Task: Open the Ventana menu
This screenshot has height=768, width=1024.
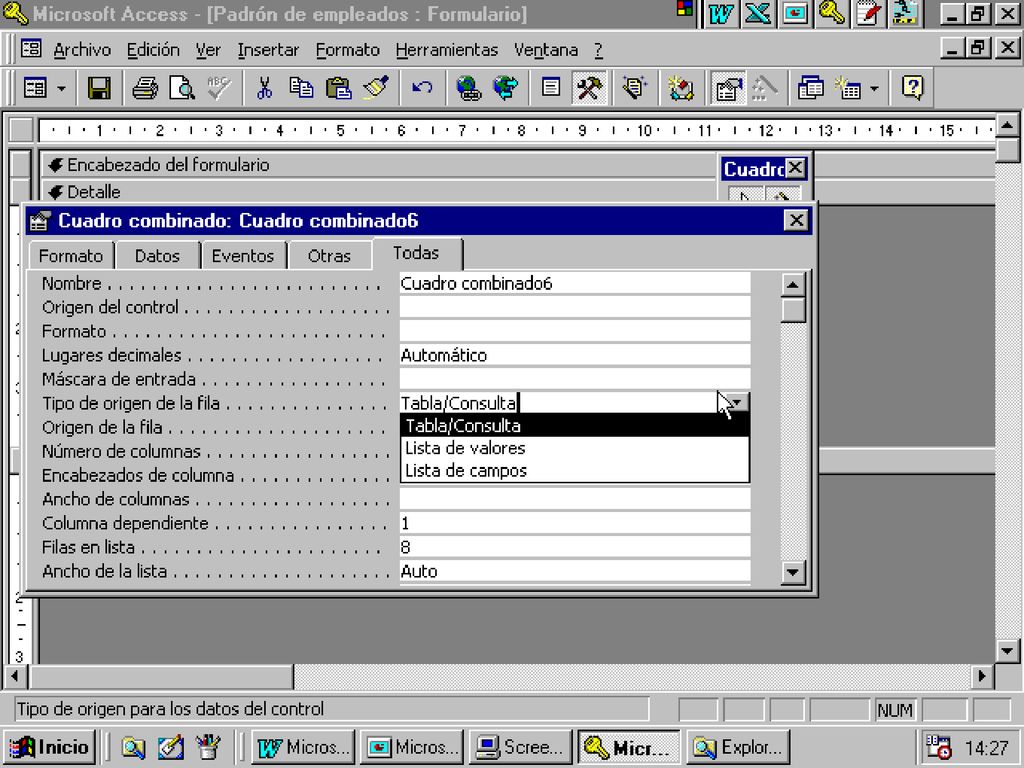Action: pos(546,50)
